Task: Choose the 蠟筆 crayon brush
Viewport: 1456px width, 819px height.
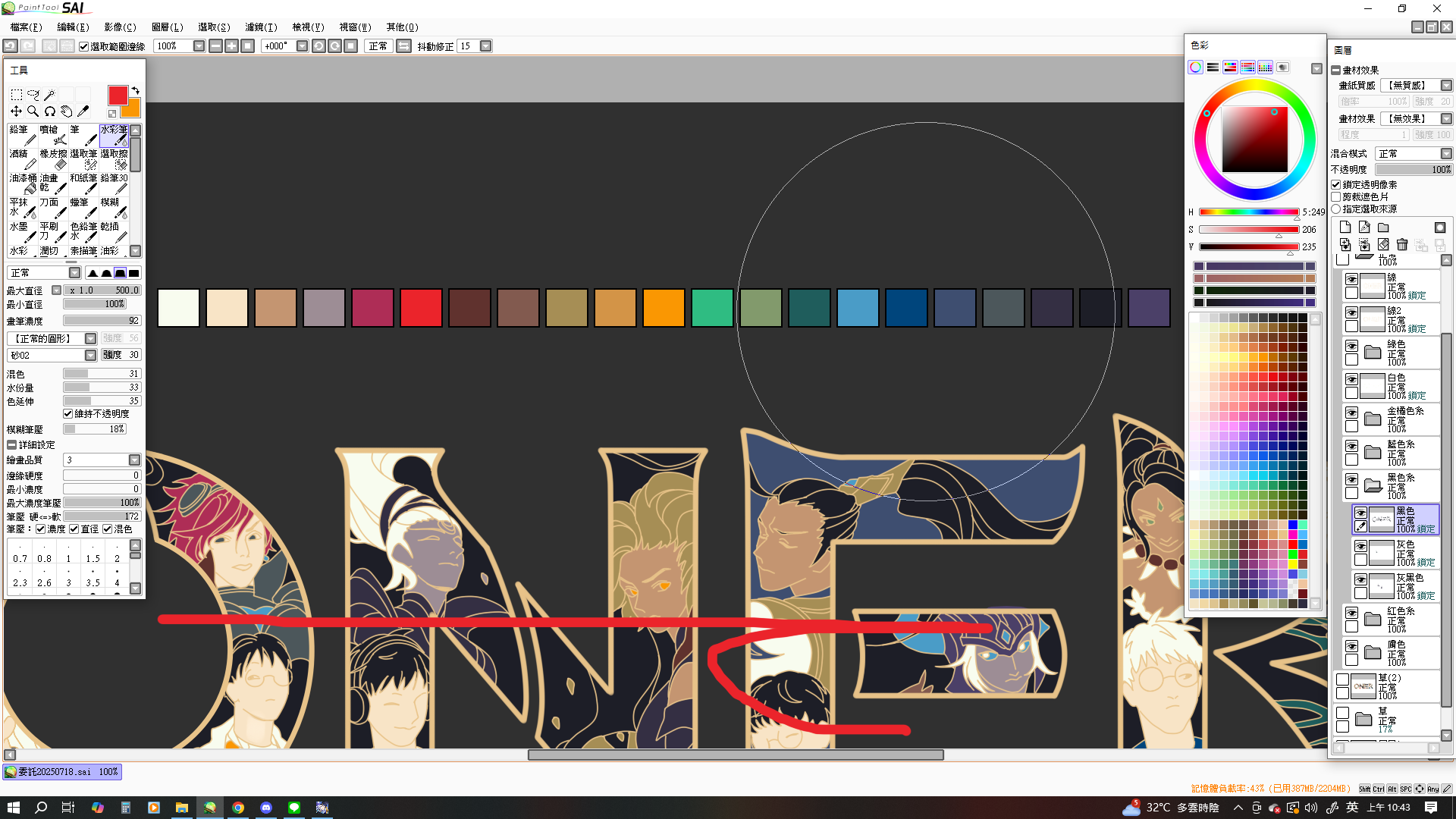Action: pyautogui.click(x=83, y=208)
